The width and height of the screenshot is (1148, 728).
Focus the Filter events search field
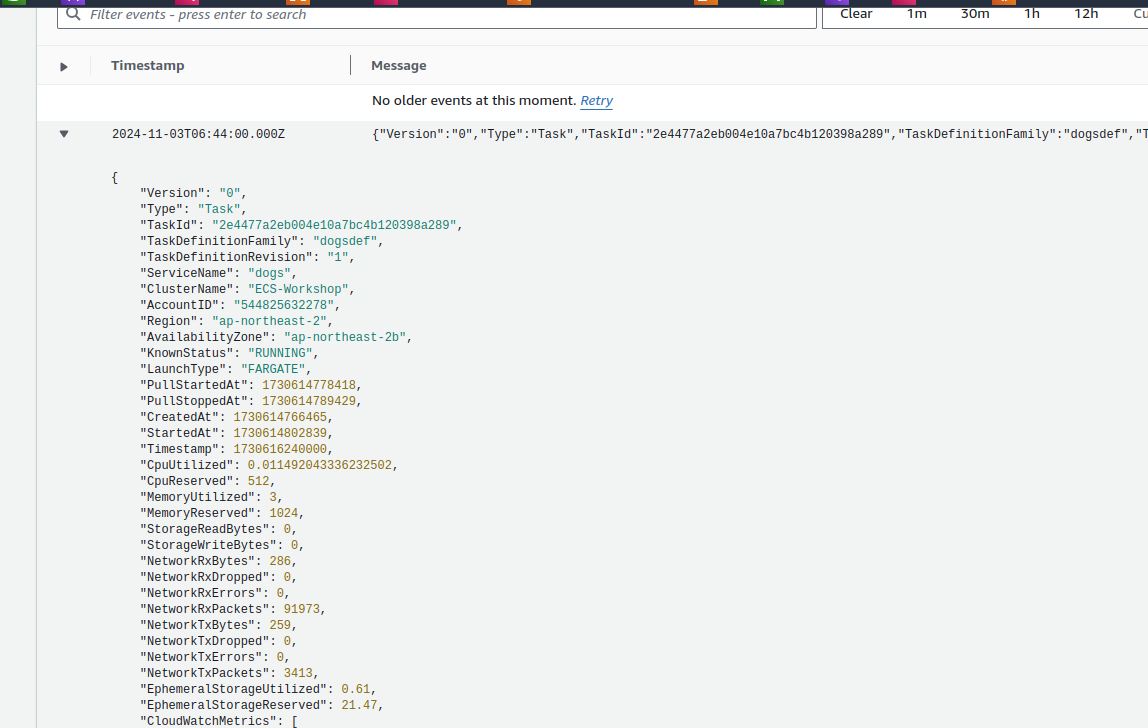[x=440, y=15]
